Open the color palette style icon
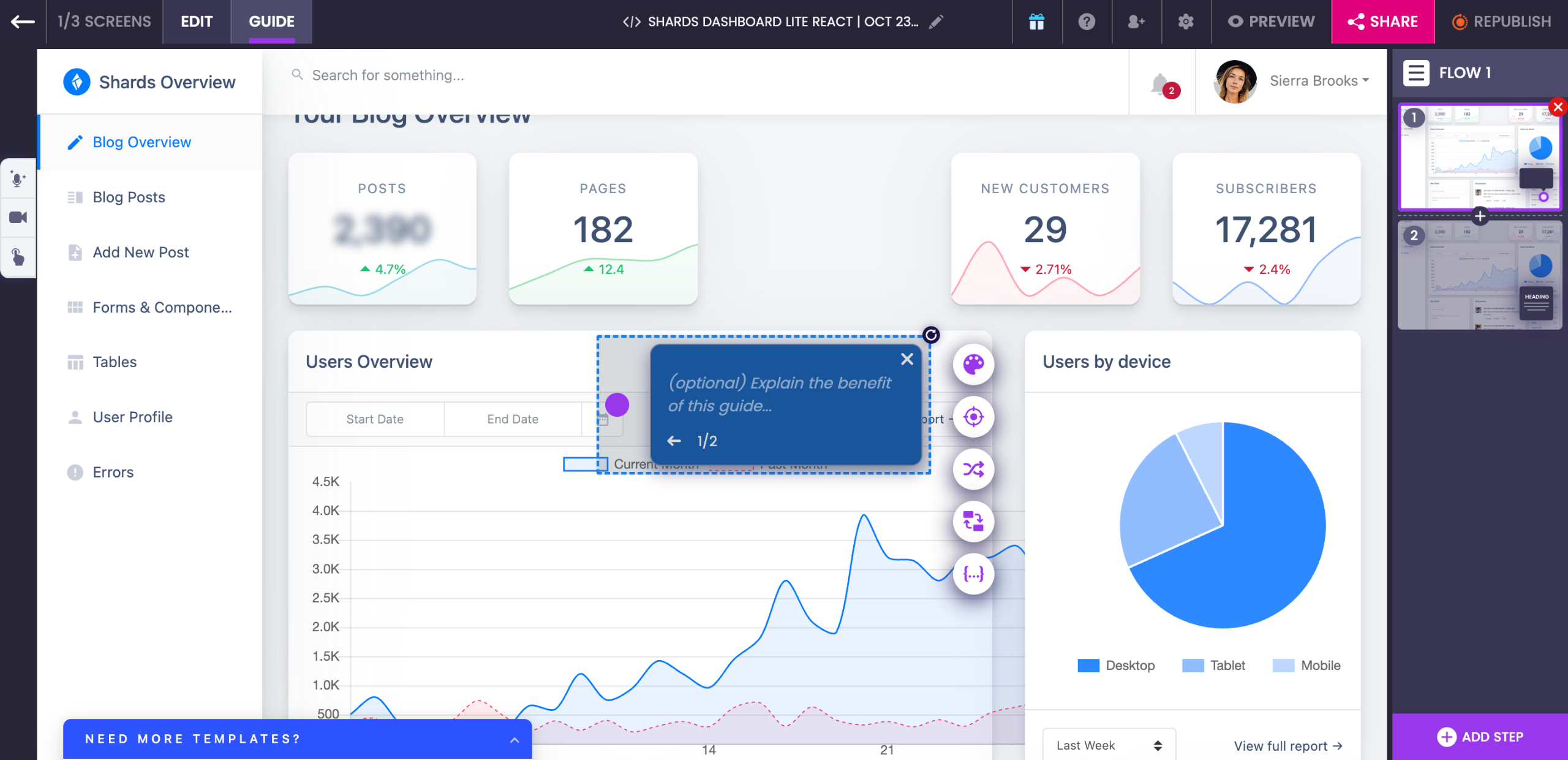Screen dimensions: 1568x760 coord(973,365)
